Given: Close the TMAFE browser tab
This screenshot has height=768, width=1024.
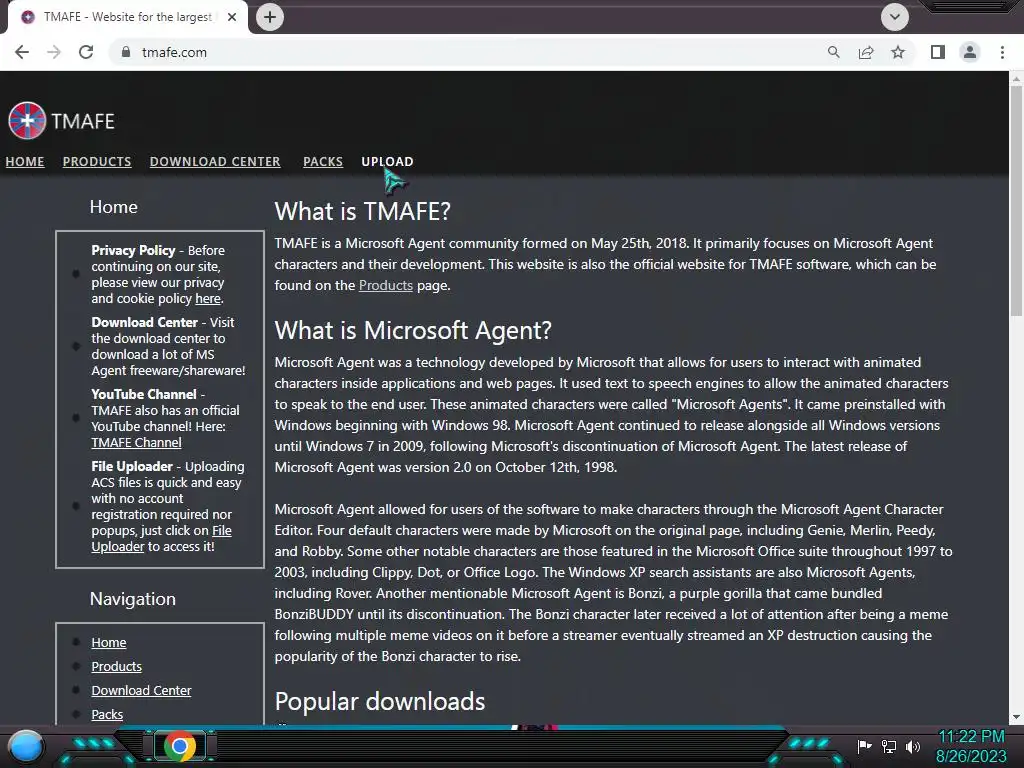Looking at the screenshot, I should point(232,17).
